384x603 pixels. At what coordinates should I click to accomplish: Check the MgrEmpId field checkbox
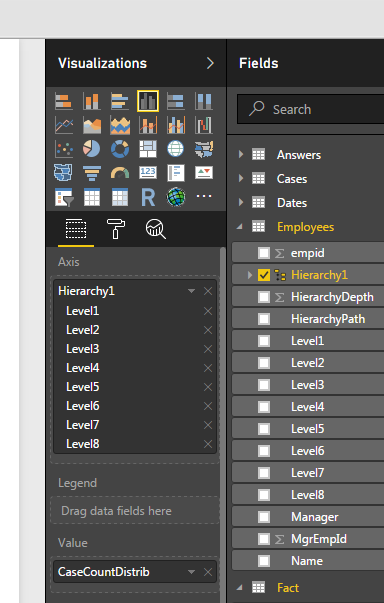(x=264, y=539)
